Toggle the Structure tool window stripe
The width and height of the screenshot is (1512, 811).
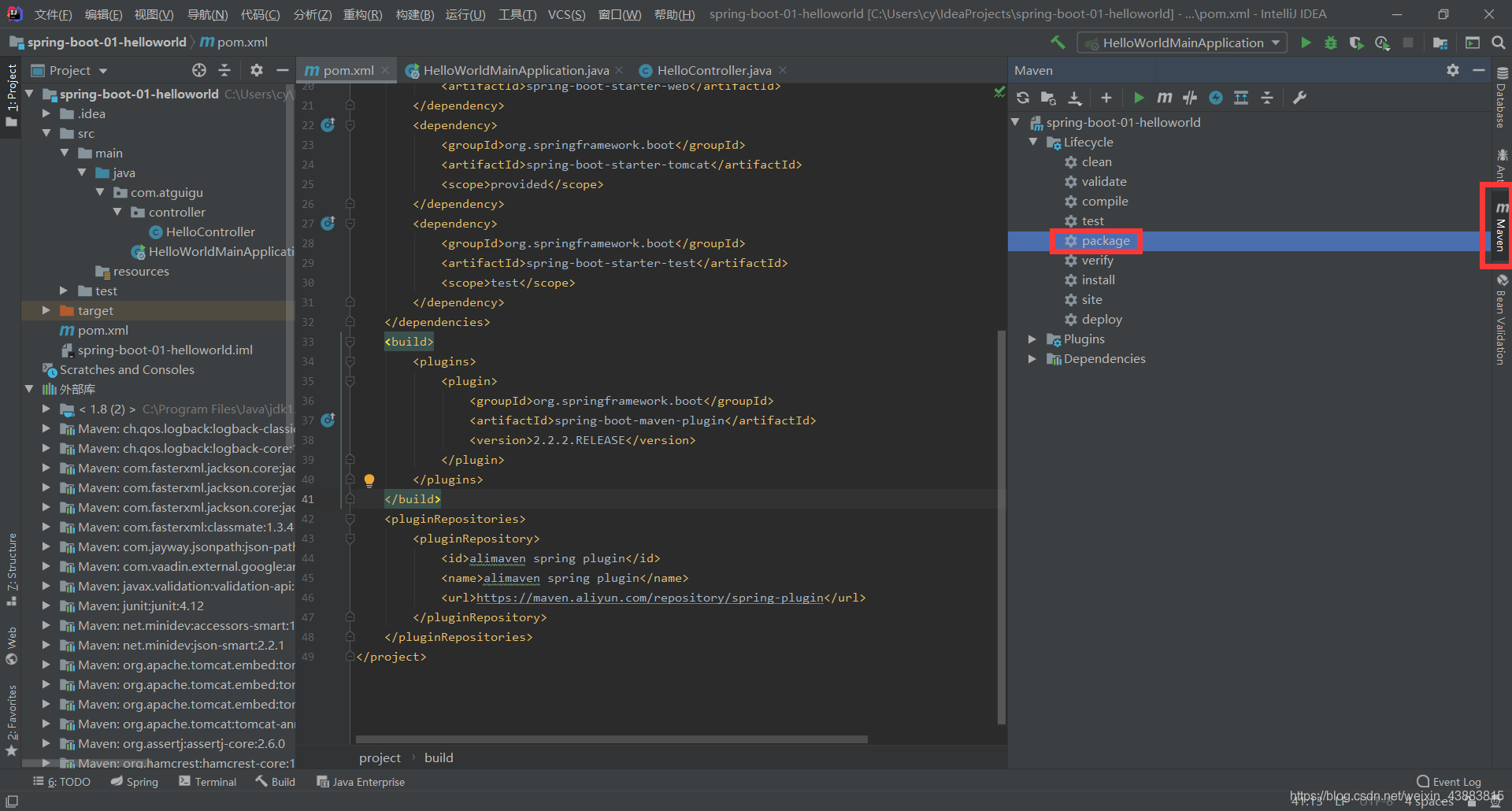(12, 570)
